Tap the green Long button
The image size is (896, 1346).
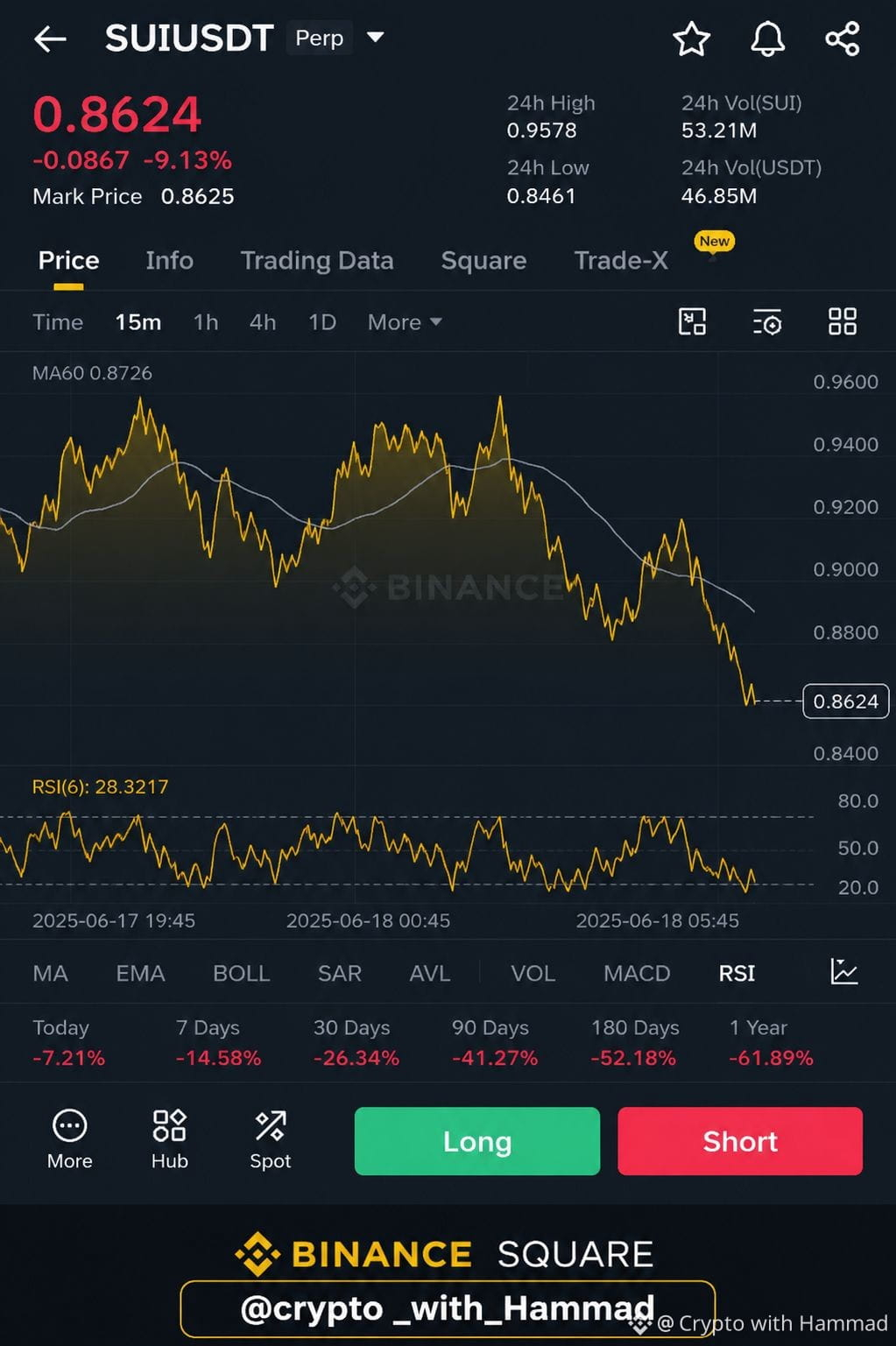tap(477, 1141)
